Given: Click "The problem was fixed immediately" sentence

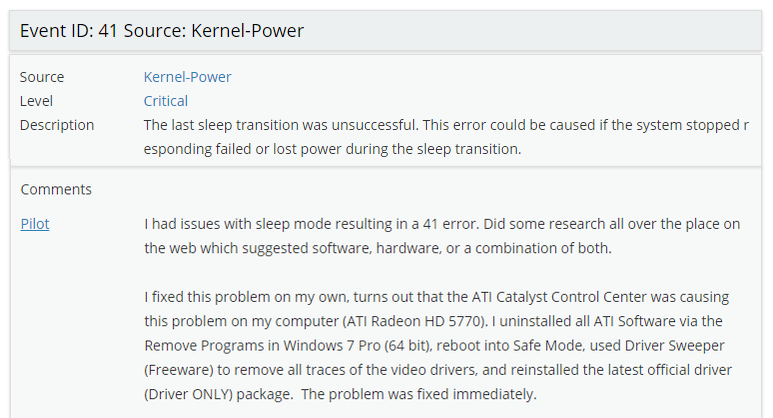Looking at the screenshot, I should point(422,394).
